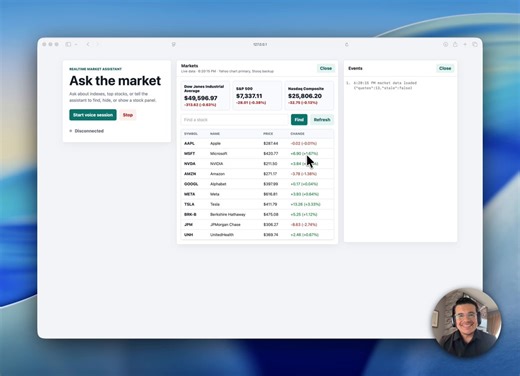Click the market data loaded event entry
This screenshot has width=520, height=376.
[x=385, y=85]
